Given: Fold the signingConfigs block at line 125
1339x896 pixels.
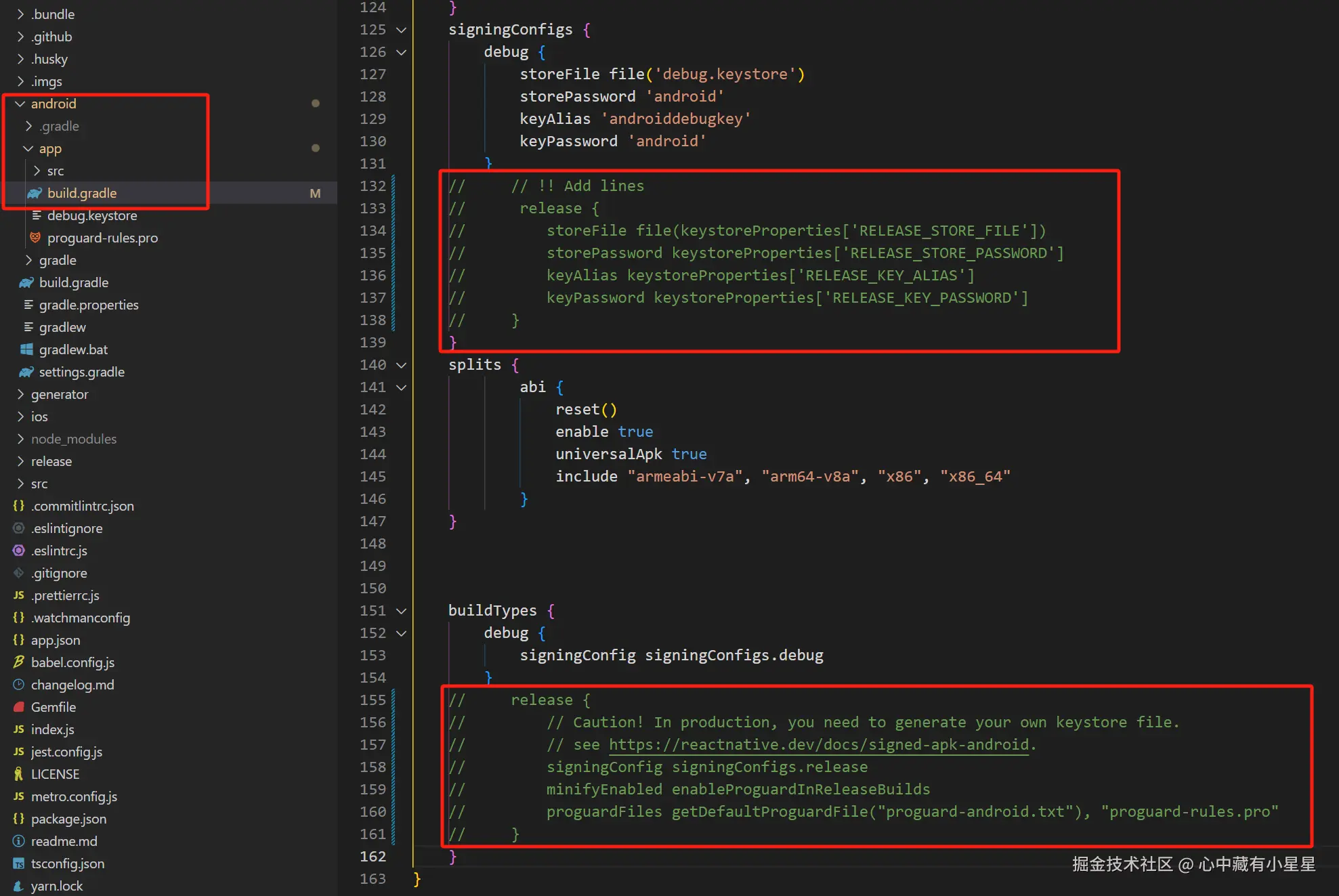Looking at the screenshot, I should coord(401,30).
